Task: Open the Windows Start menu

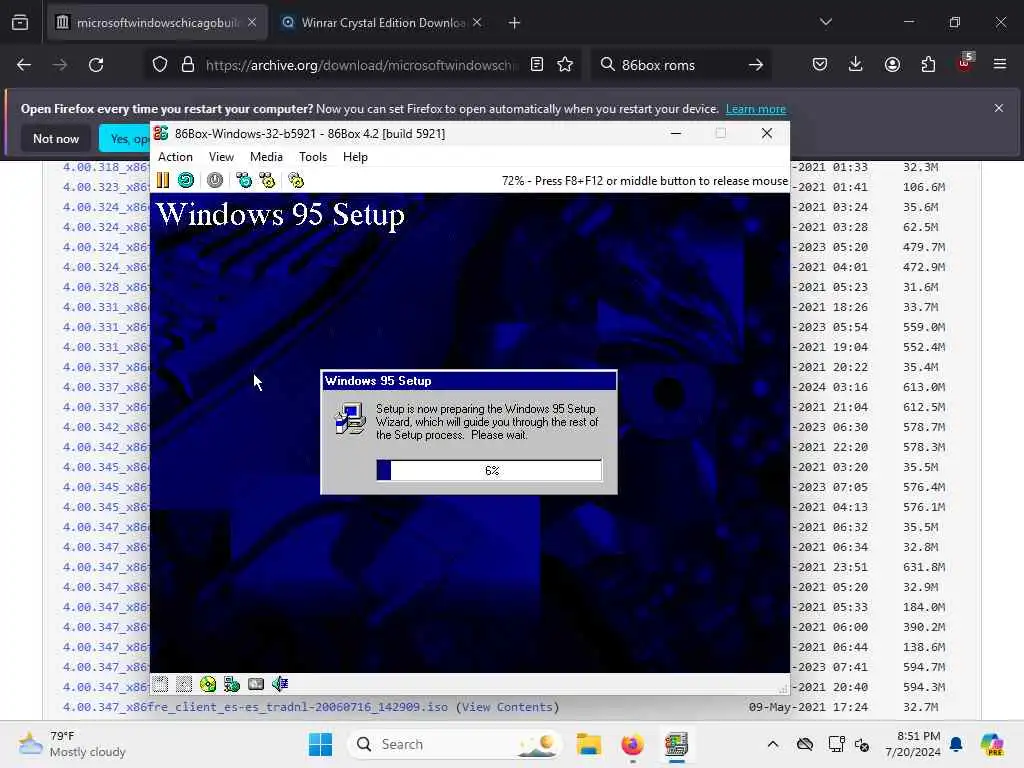Action: [x=320, y=744]
